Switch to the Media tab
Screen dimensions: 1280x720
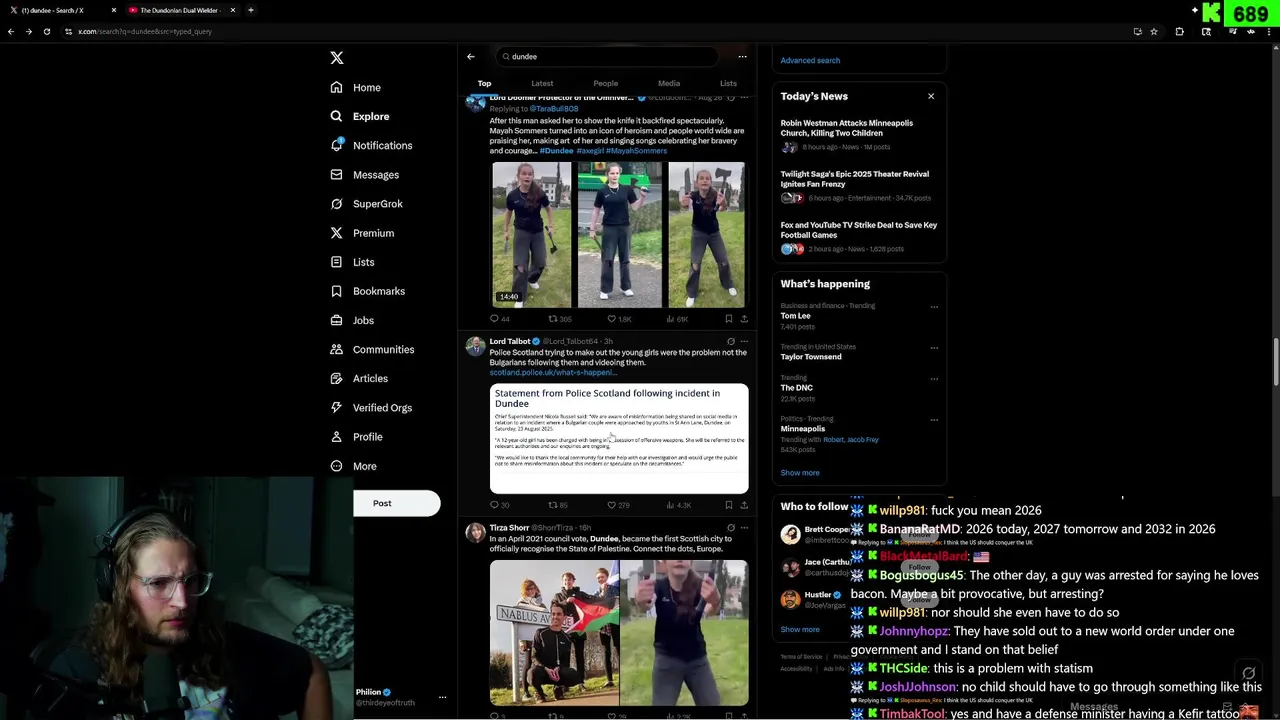click(669, 83)
